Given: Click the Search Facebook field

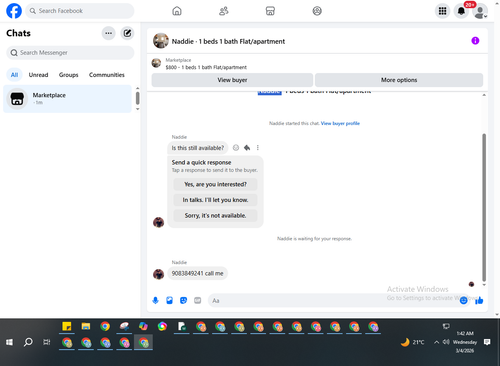Looking at the screenshot, I should [x=80, y=11].
